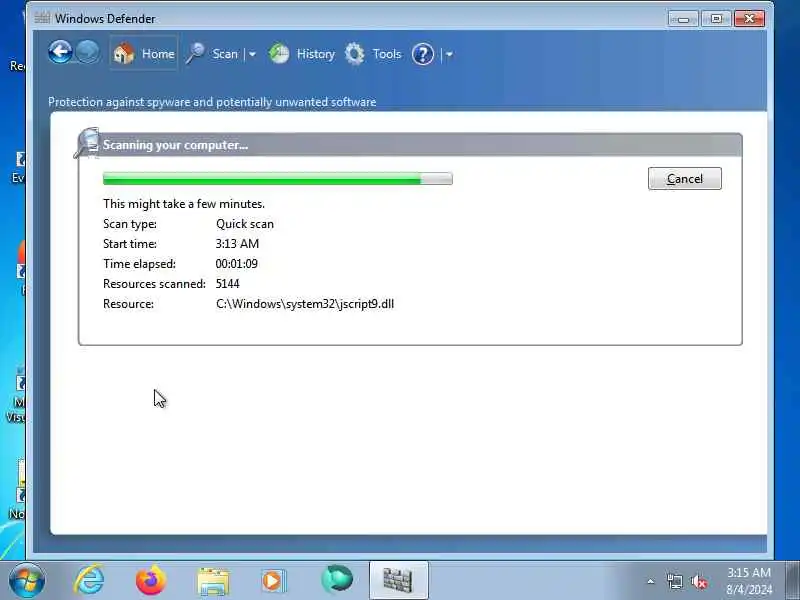The width and height of the screenshot is (800, 600).
Task: Launch Internet Explorer from taskbar
Action: (89, 581)
